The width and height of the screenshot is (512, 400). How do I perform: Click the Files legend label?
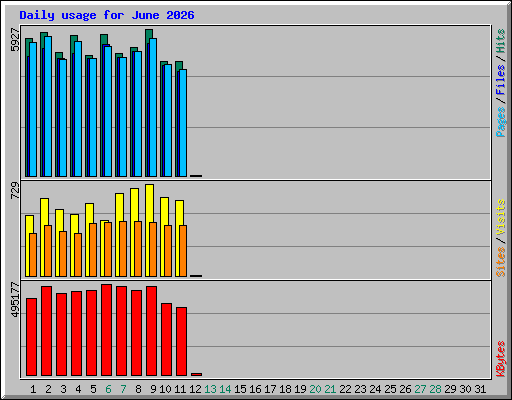[x=500, y=79]
